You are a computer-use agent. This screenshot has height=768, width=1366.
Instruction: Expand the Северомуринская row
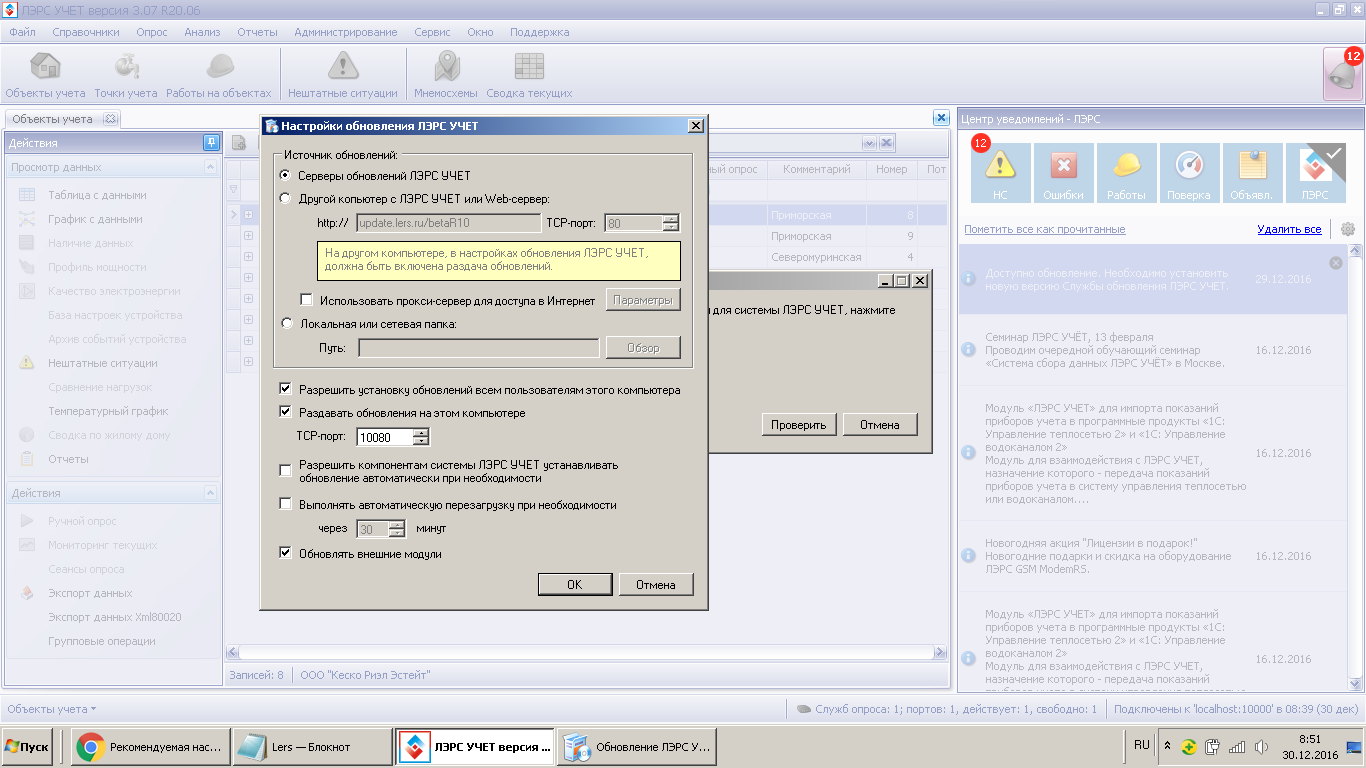(248, 257)
